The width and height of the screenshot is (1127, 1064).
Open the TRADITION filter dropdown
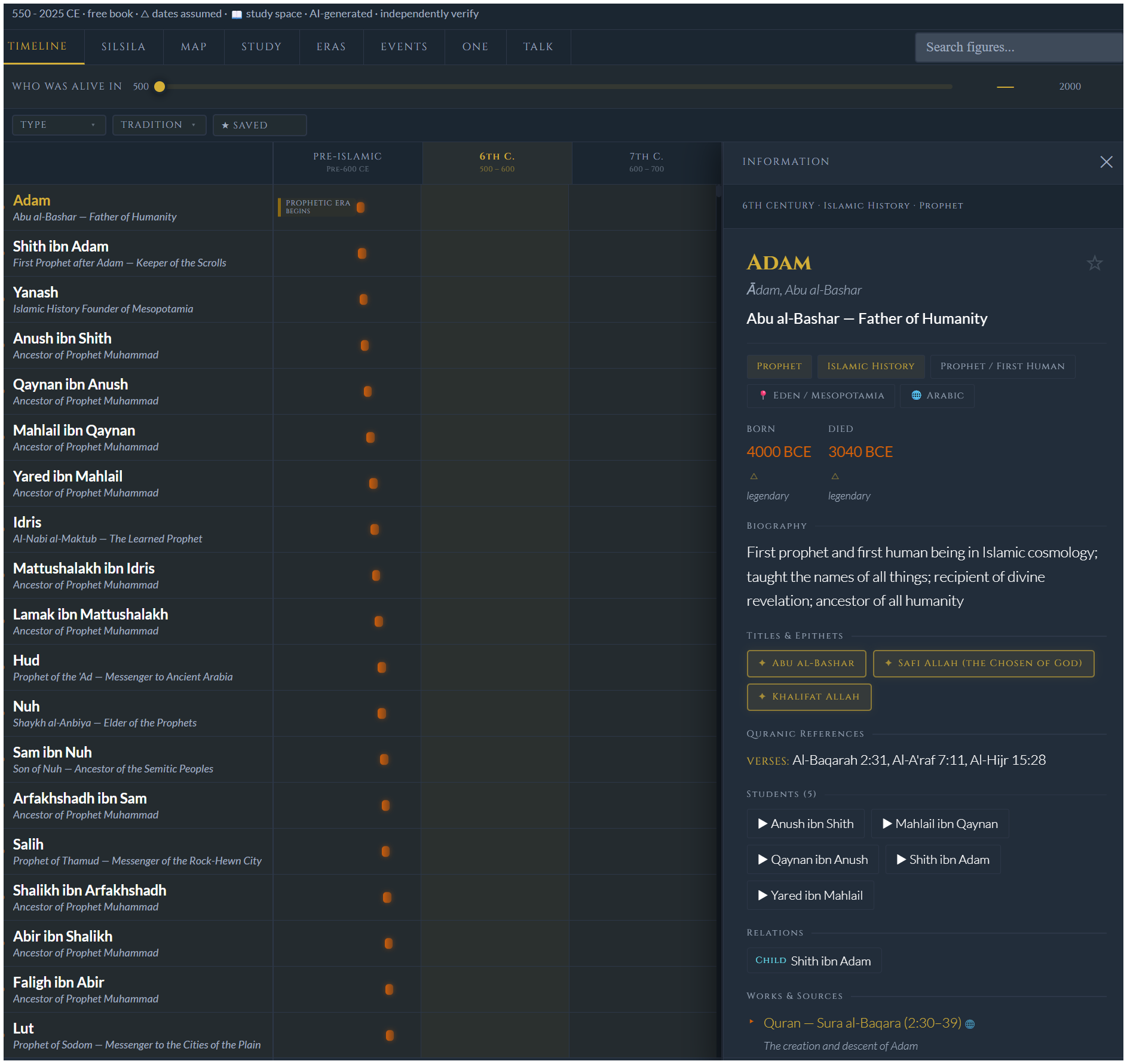159,125
